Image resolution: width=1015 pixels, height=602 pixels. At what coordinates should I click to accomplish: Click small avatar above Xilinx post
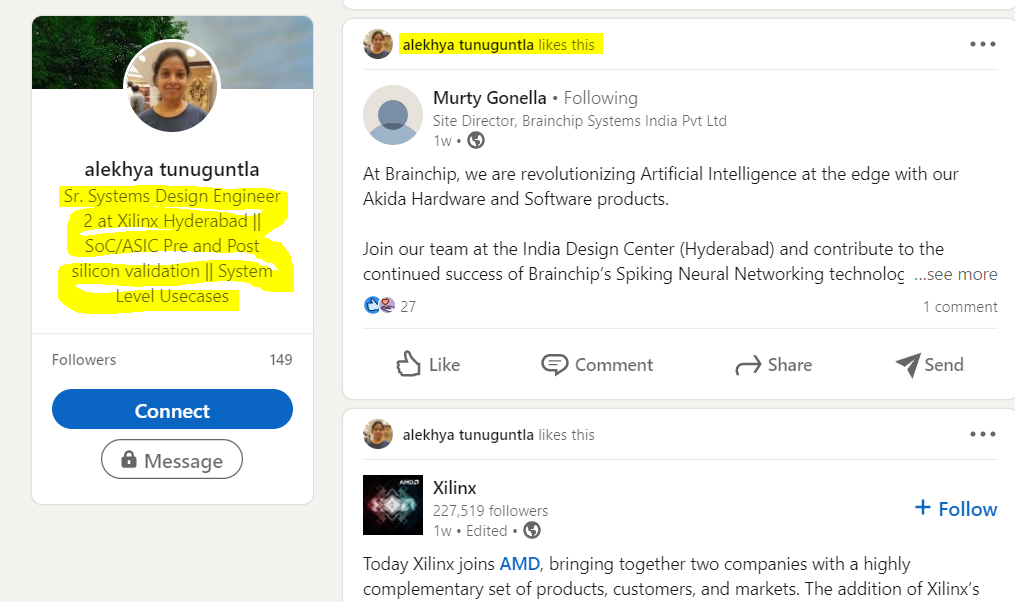pyautogui.click(x=378, y=434)
